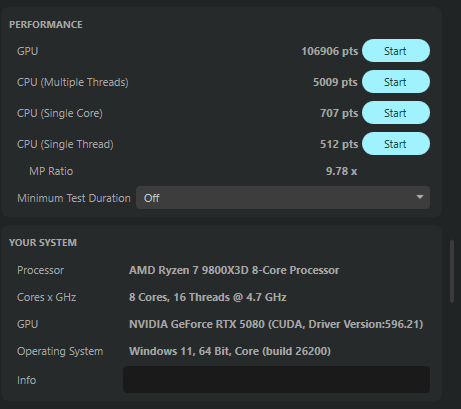Start the CPU Single Thread test
The image size is (461, 409).
click(396, 144)
